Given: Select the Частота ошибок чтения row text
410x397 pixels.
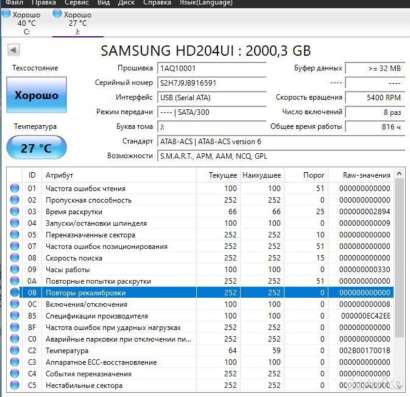Looking at the screenshot, I should [85, 188].
